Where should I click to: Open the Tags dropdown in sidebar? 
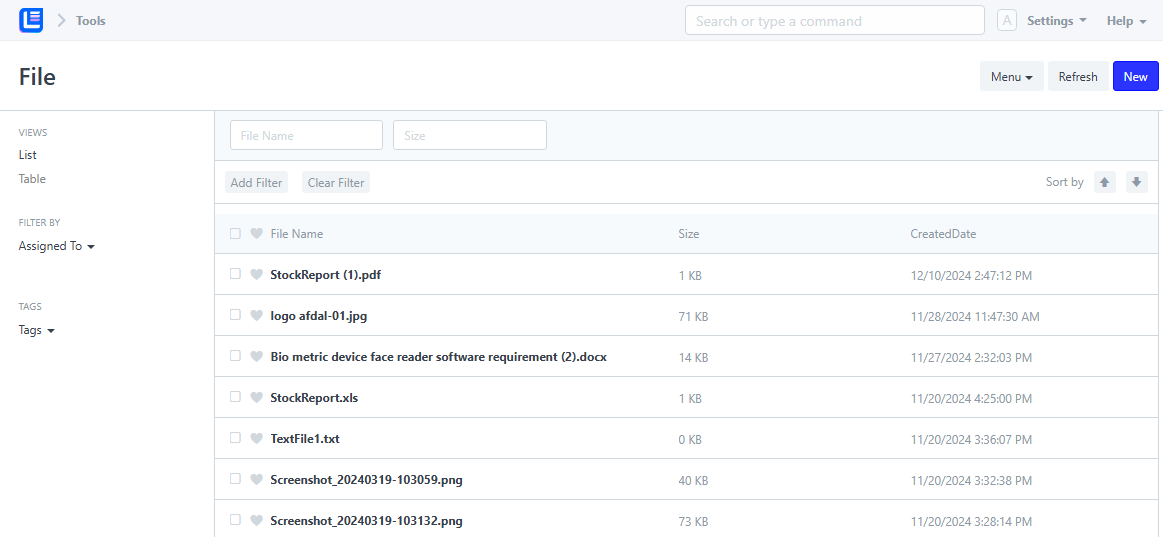pos(36,330)
